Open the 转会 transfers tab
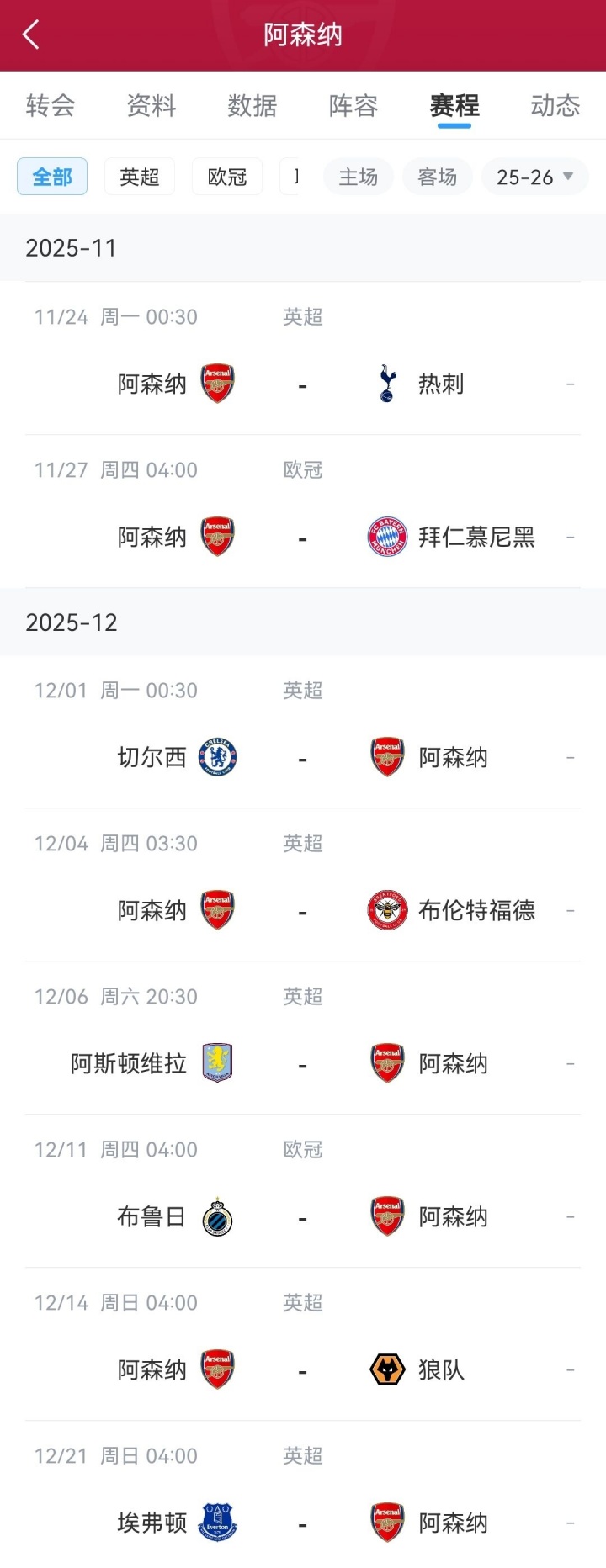This screenshot has height=1568, width=606. [50, 106]
